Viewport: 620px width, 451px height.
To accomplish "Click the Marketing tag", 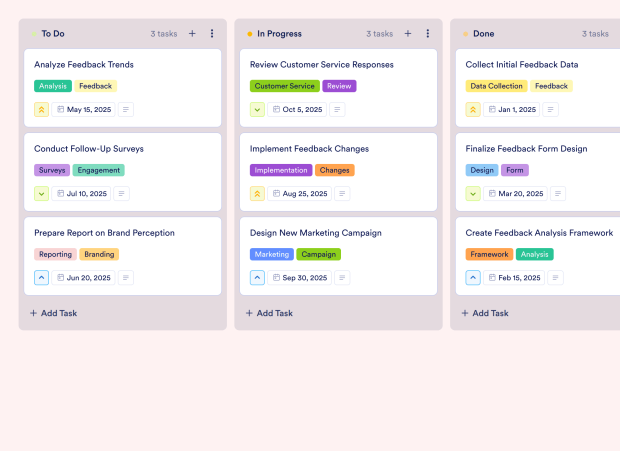I will coord(272,255).
